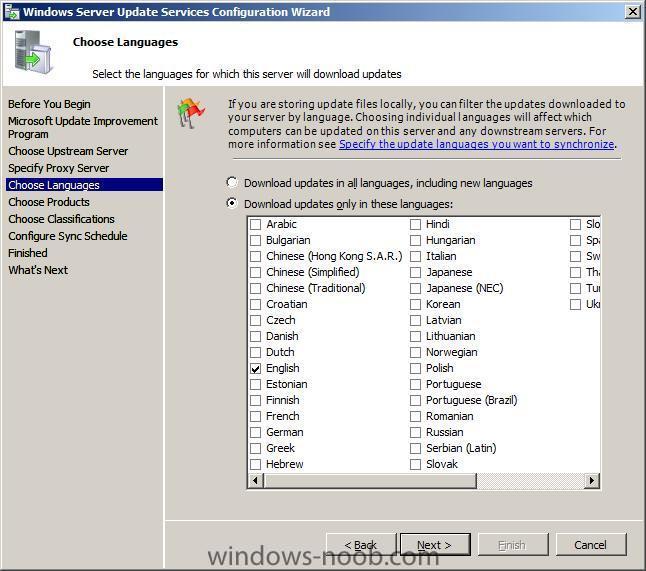Check the Danish language box

[255, 337]
